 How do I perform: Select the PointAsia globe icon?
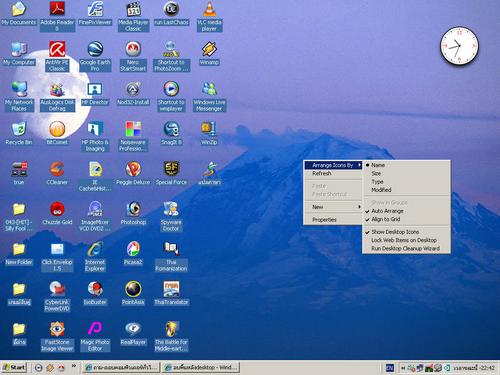pos(133,289)
